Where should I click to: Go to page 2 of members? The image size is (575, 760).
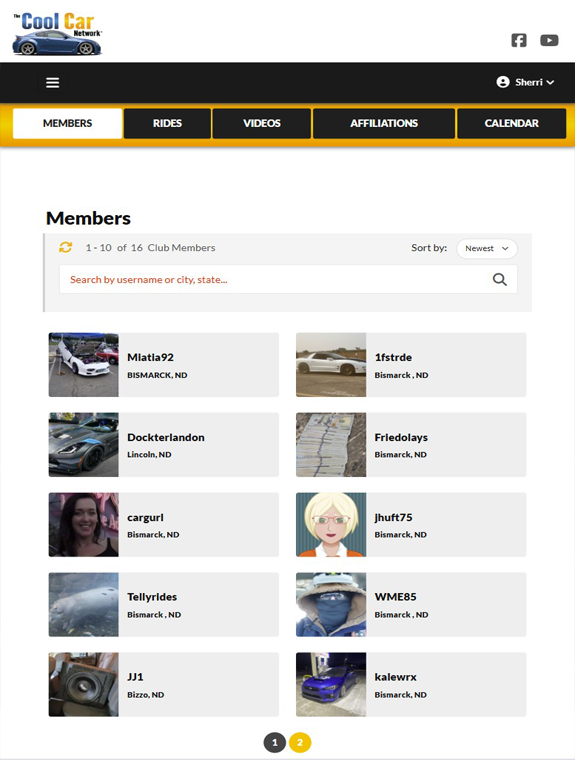click(x=300, y=743)
